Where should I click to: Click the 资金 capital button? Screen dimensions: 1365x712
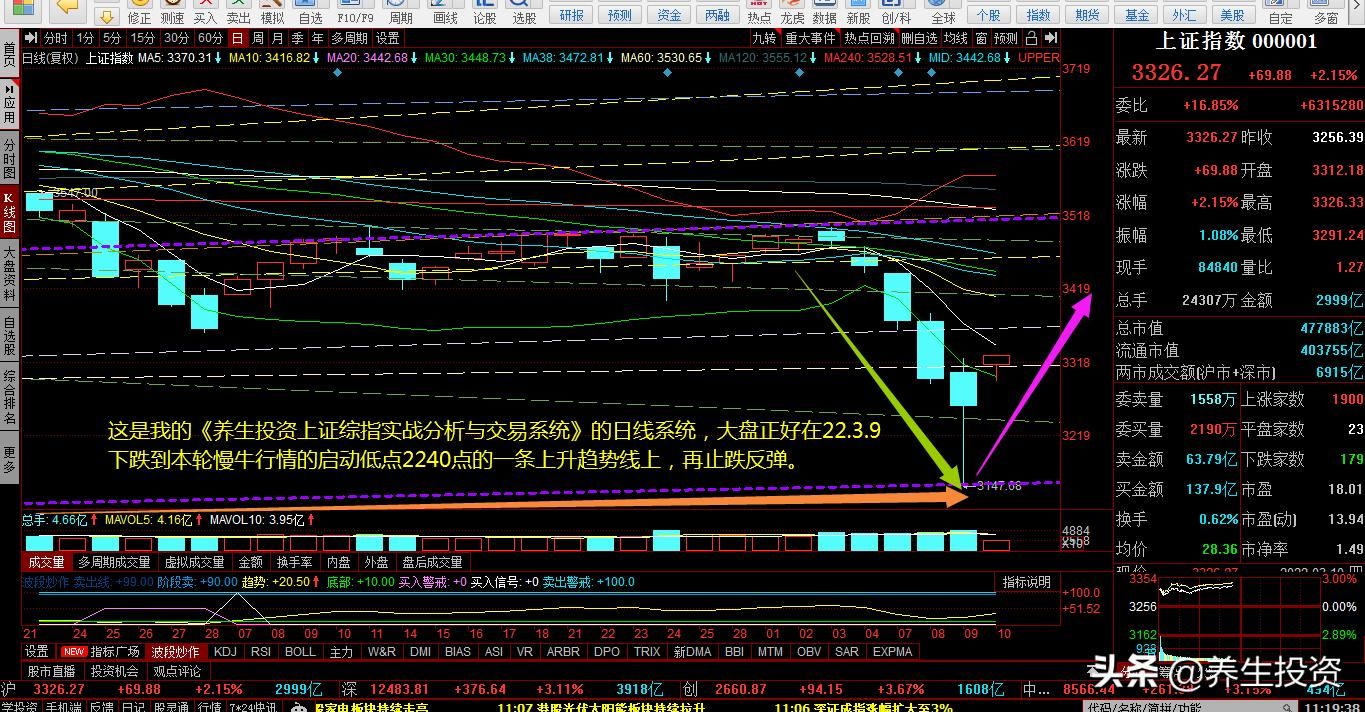670,15
